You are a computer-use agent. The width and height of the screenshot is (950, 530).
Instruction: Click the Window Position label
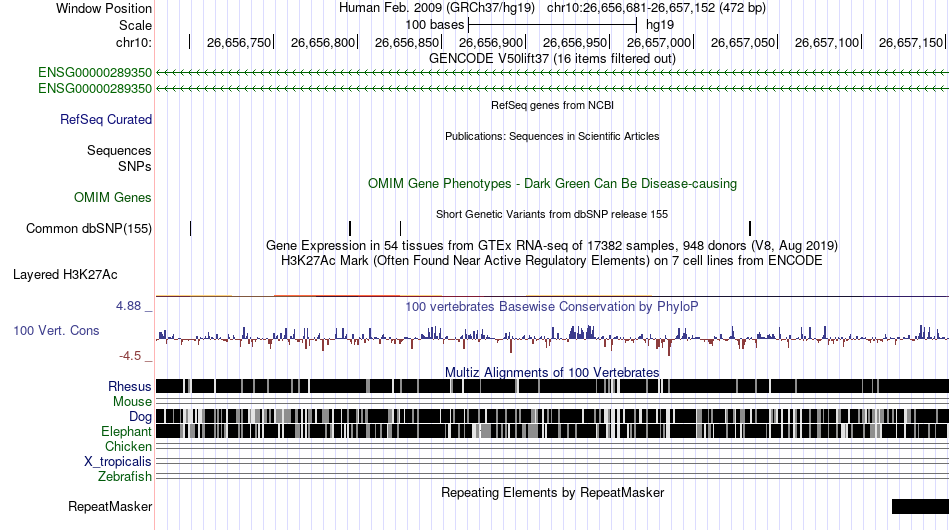click(x=104, y=8)
